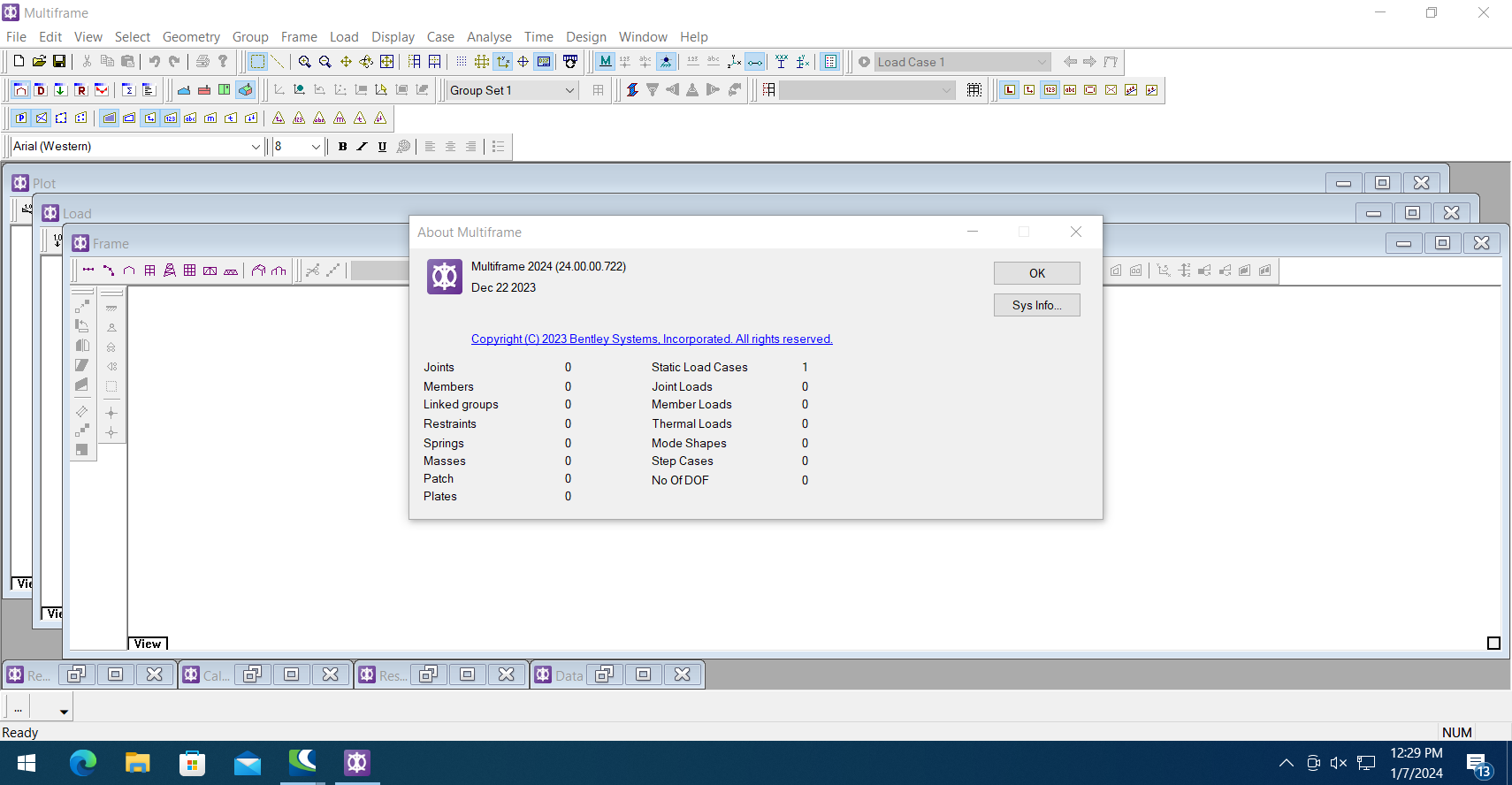Open File Explorer from taskbar
1512x785 pixels.
[137, 763]
